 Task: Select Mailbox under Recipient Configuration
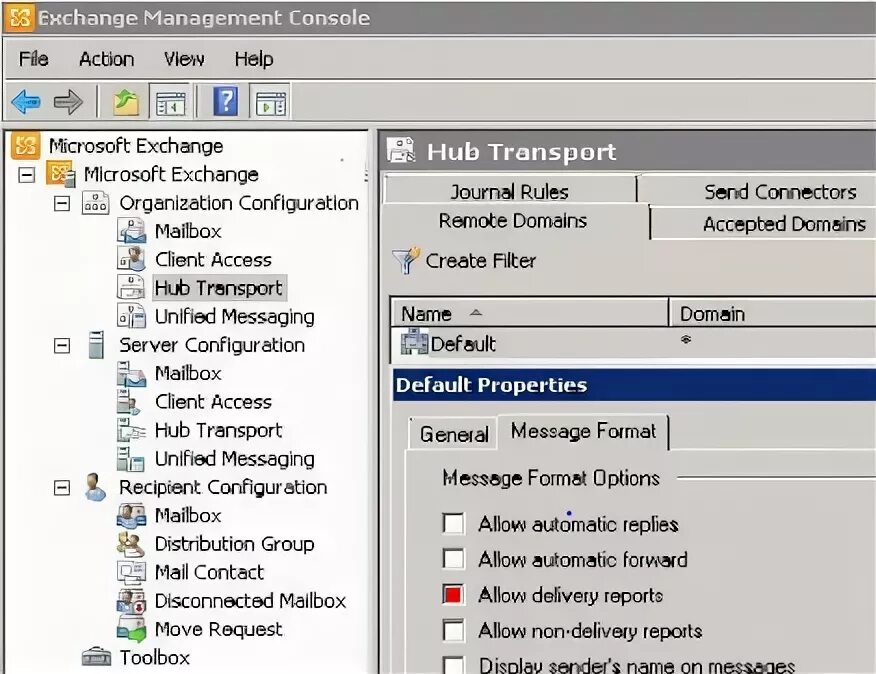click(188, 515)
